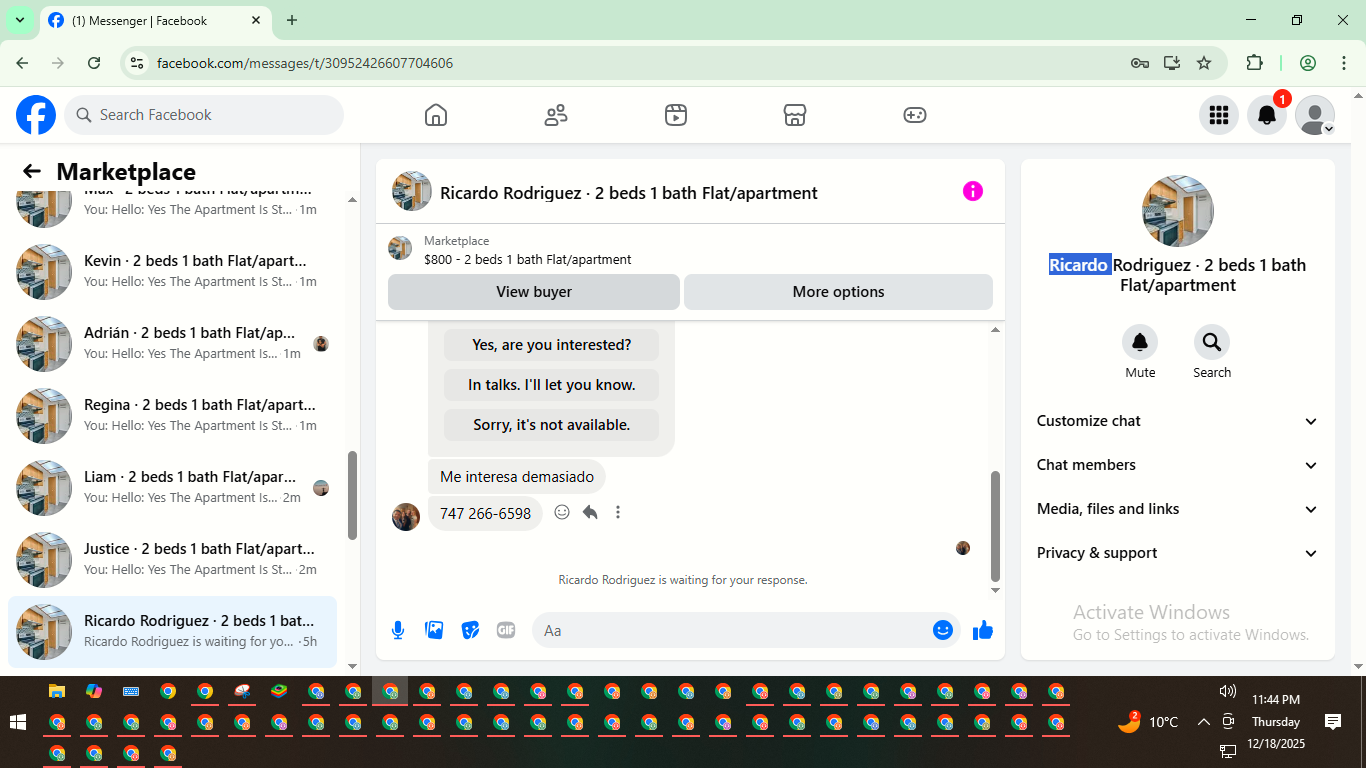Mute this conversation bell icon
This screenshot has width=1366, height=768.
click(1140, 342)
